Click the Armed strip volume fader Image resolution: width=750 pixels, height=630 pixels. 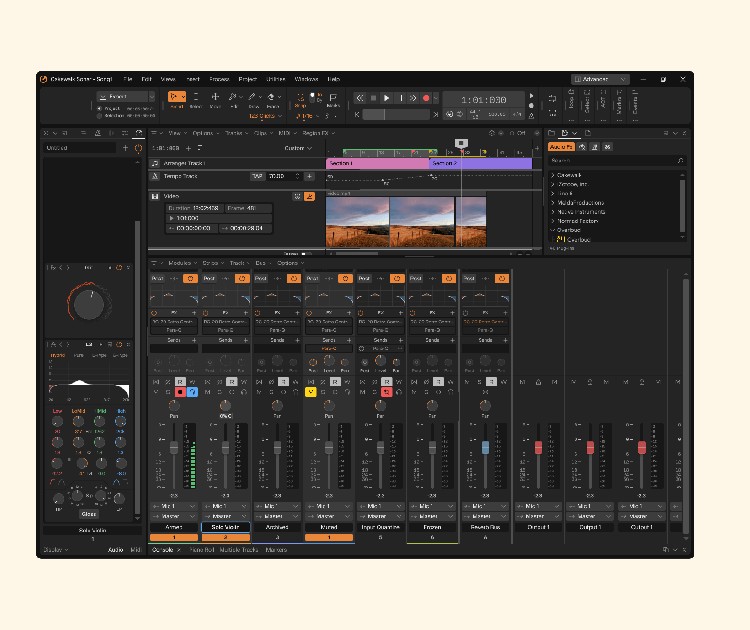coord(174,448)
